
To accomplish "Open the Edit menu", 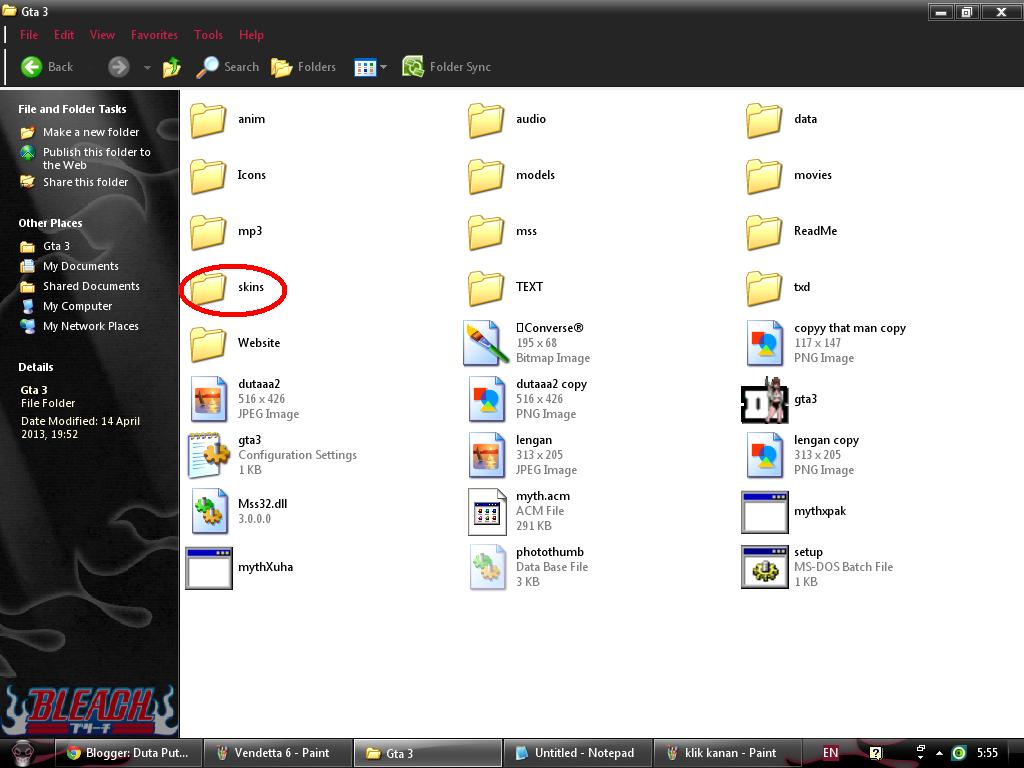I will click(64, 35).
